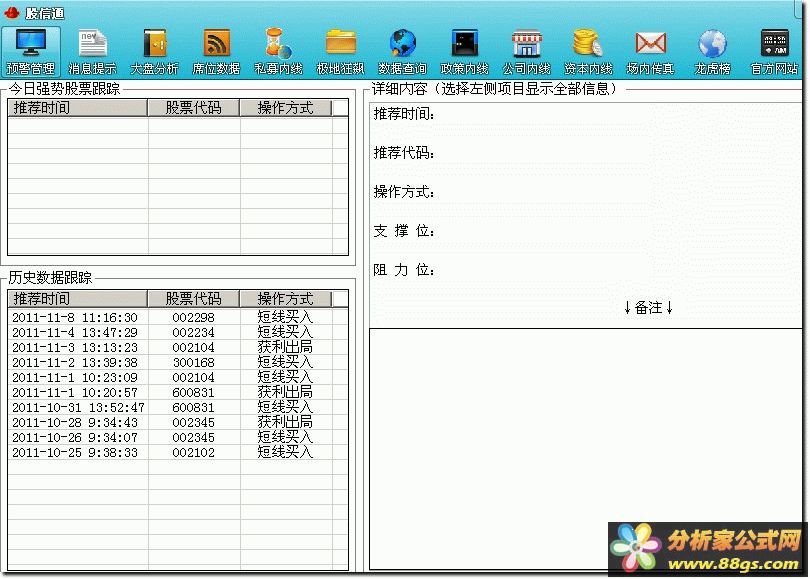The height and width of the screenshot is (579, 810).
Task: Sort today's list by 操作方式 header
Action: pos(286,108)
